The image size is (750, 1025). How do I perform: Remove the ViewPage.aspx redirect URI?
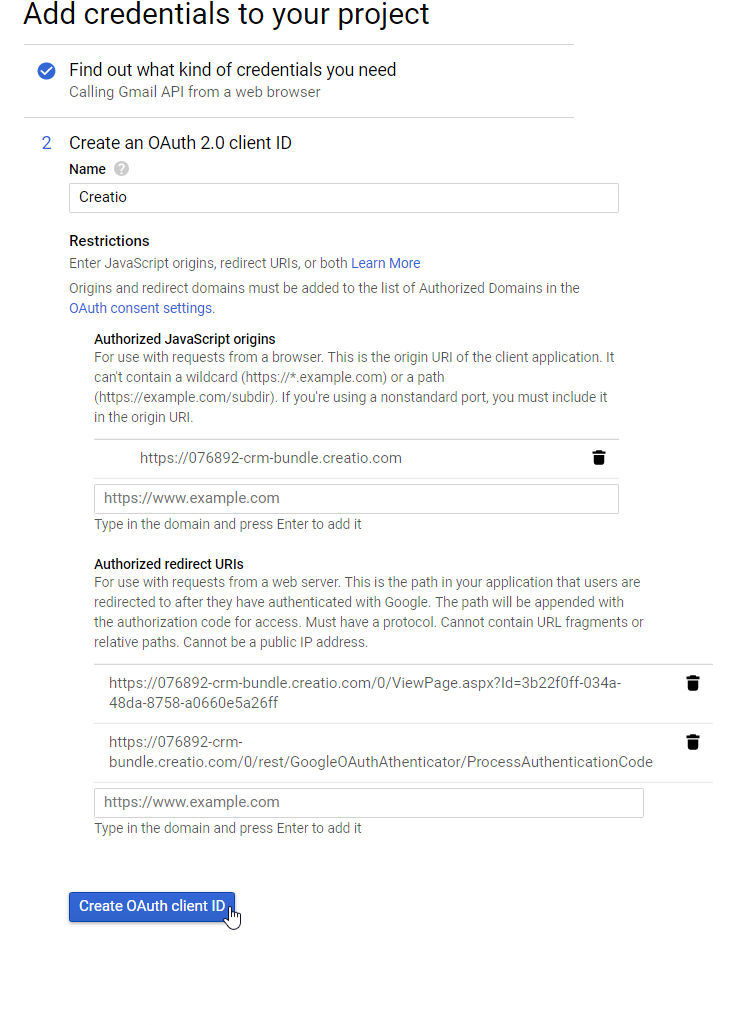coord(693,683)
